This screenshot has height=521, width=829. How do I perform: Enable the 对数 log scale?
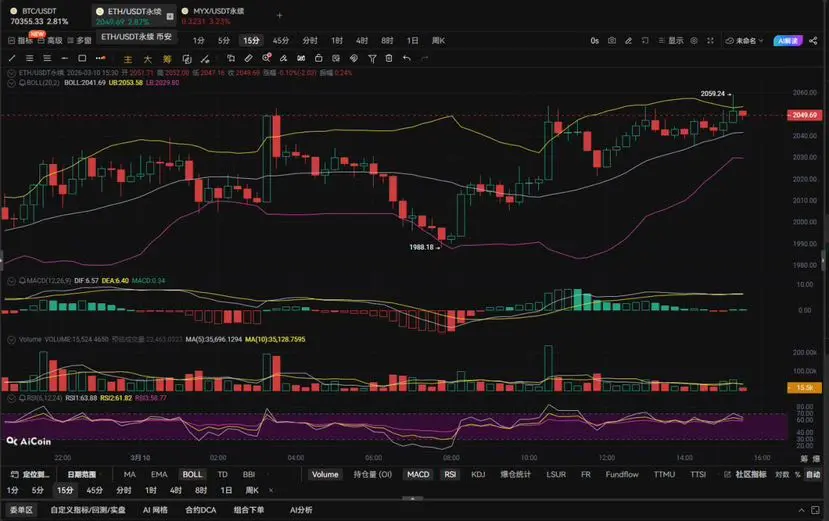pyautogui.click(x=782, y=474)
